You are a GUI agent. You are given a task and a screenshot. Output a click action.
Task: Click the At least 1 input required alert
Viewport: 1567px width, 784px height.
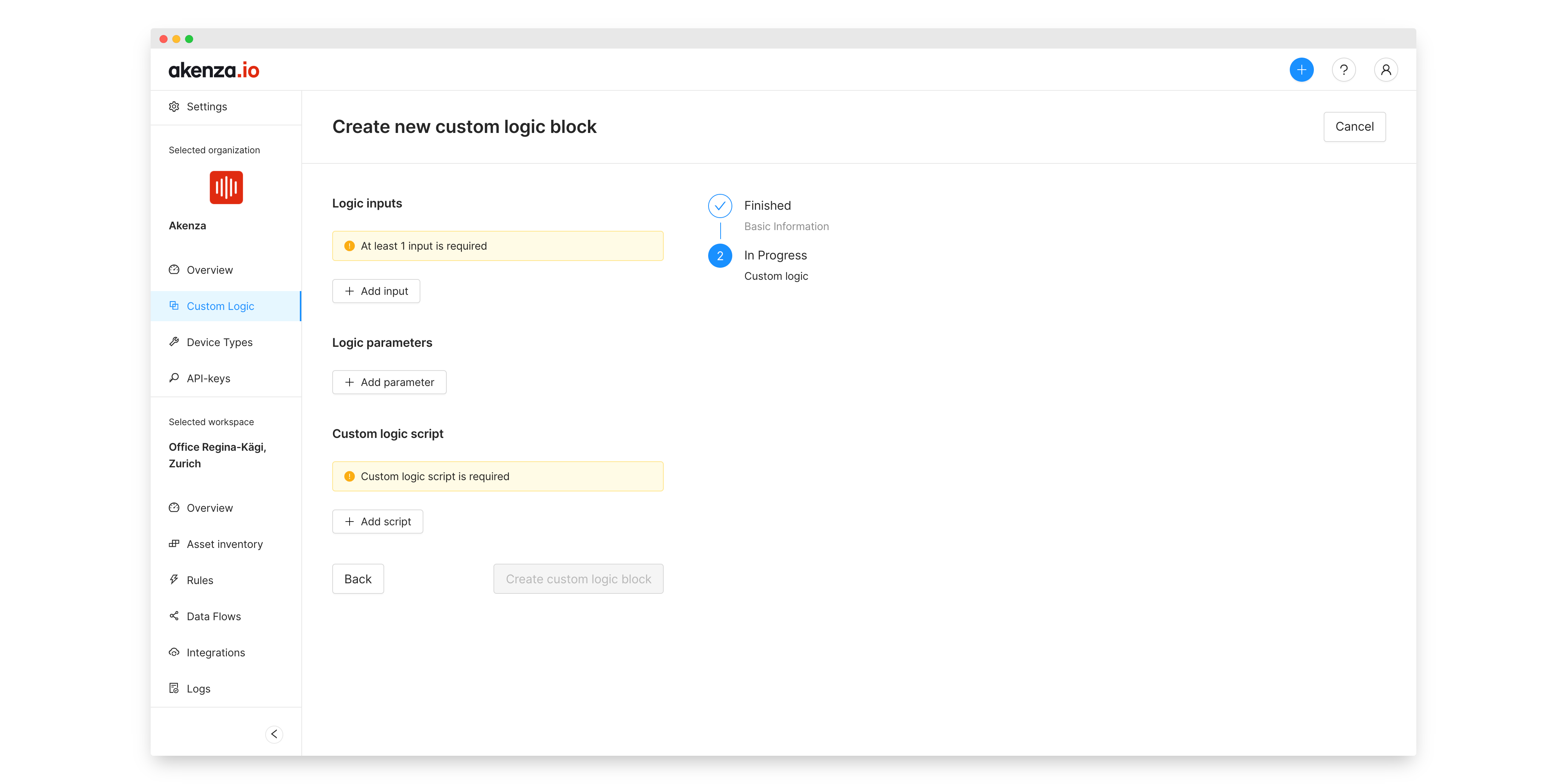point(498,246)
